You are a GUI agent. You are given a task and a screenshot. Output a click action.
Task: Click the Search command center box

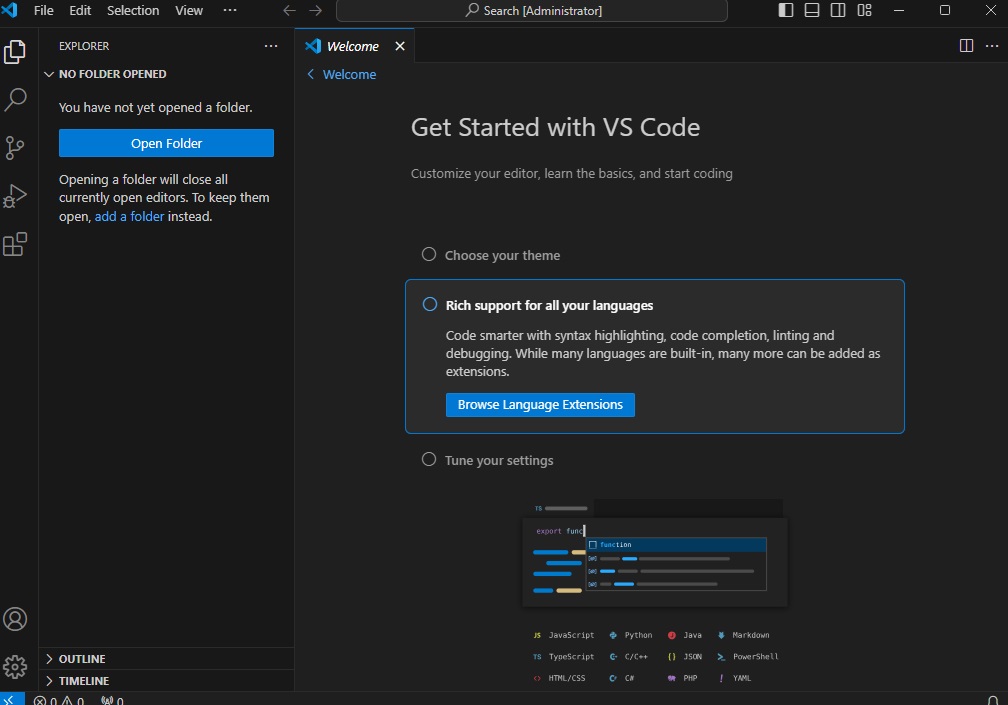(x=532, y=11)
